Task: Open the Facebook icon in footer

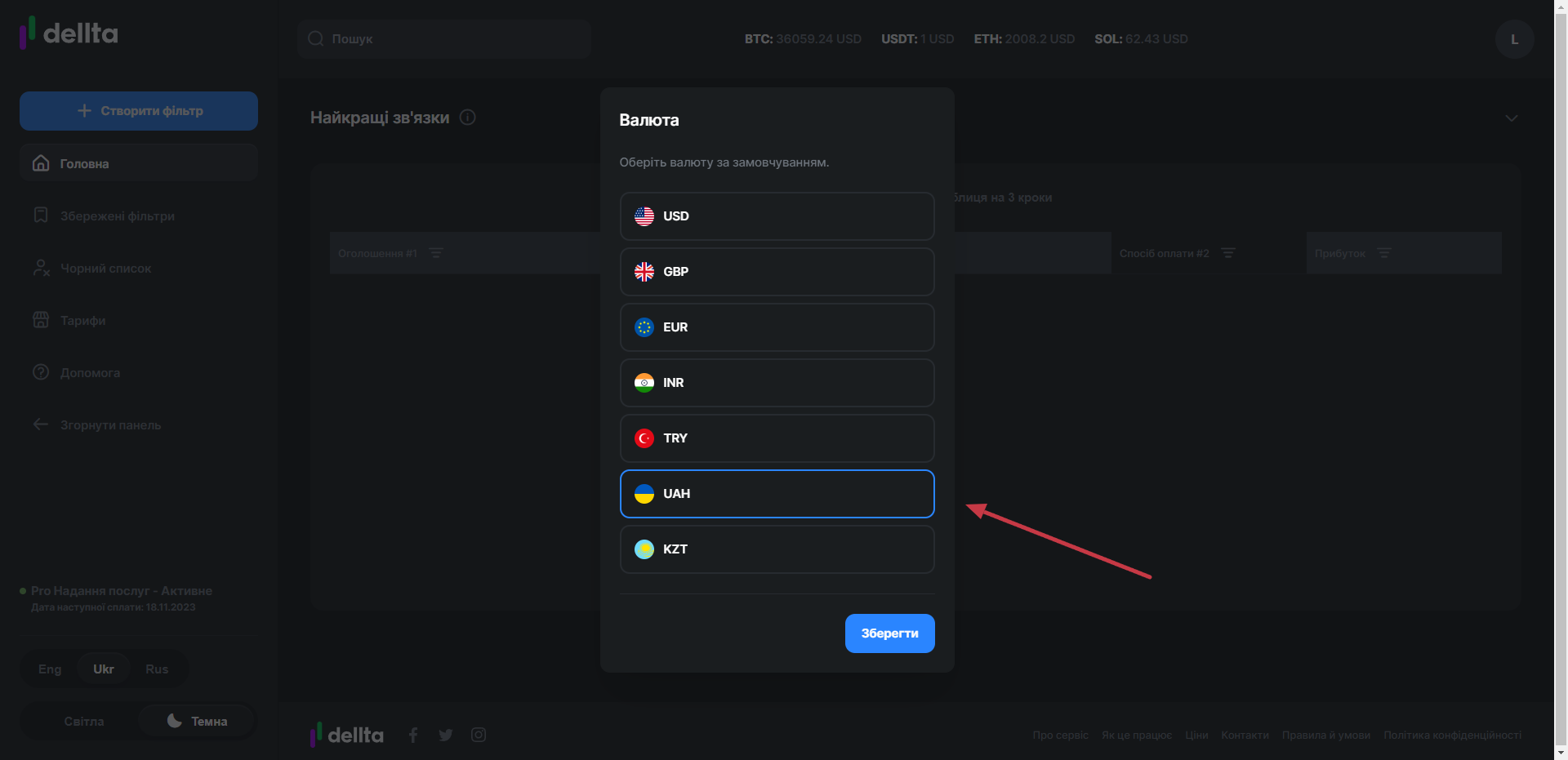Action: 413,735
